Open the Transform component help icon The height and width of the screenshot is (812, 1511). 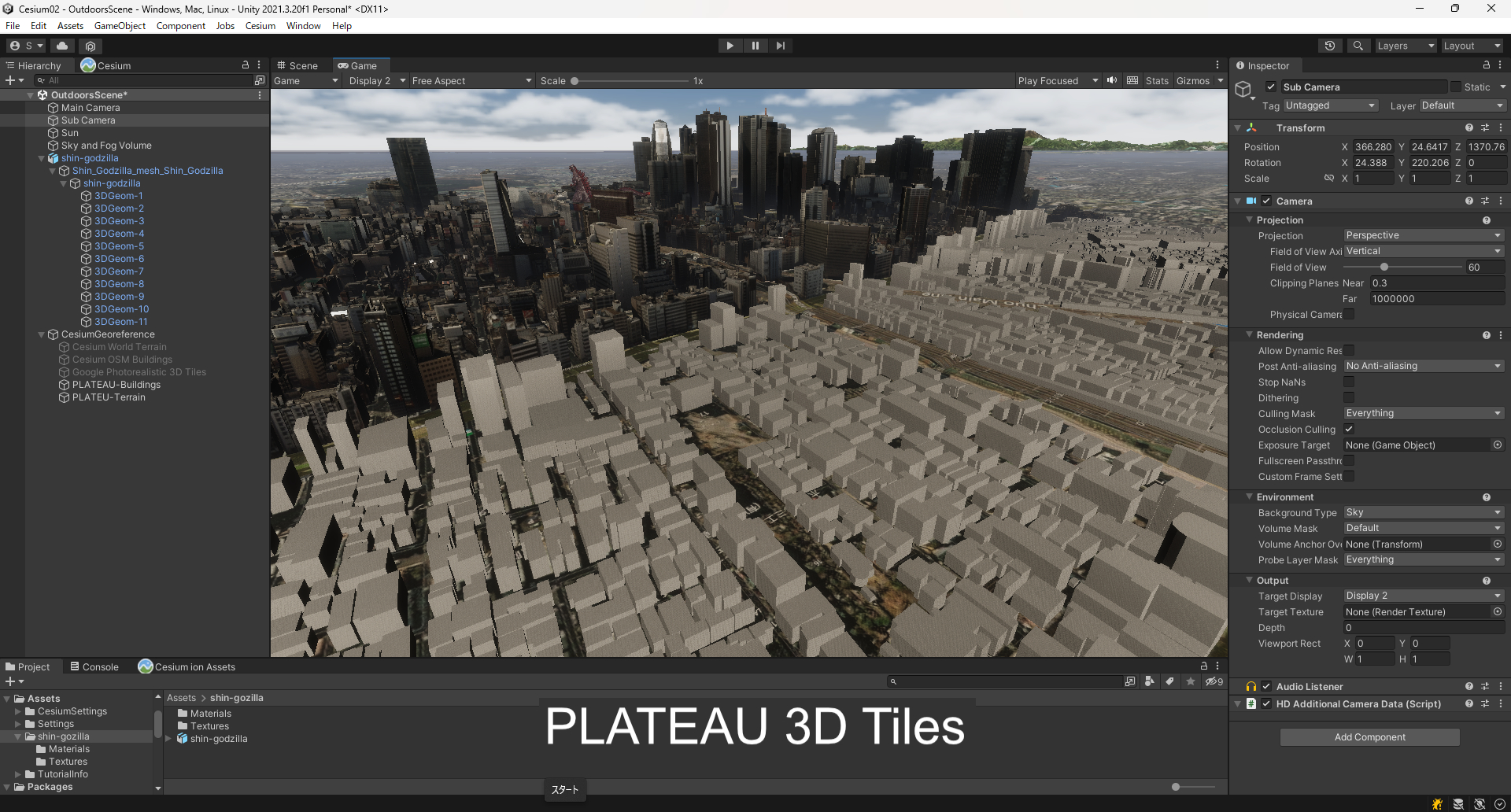click(1469, 127)
